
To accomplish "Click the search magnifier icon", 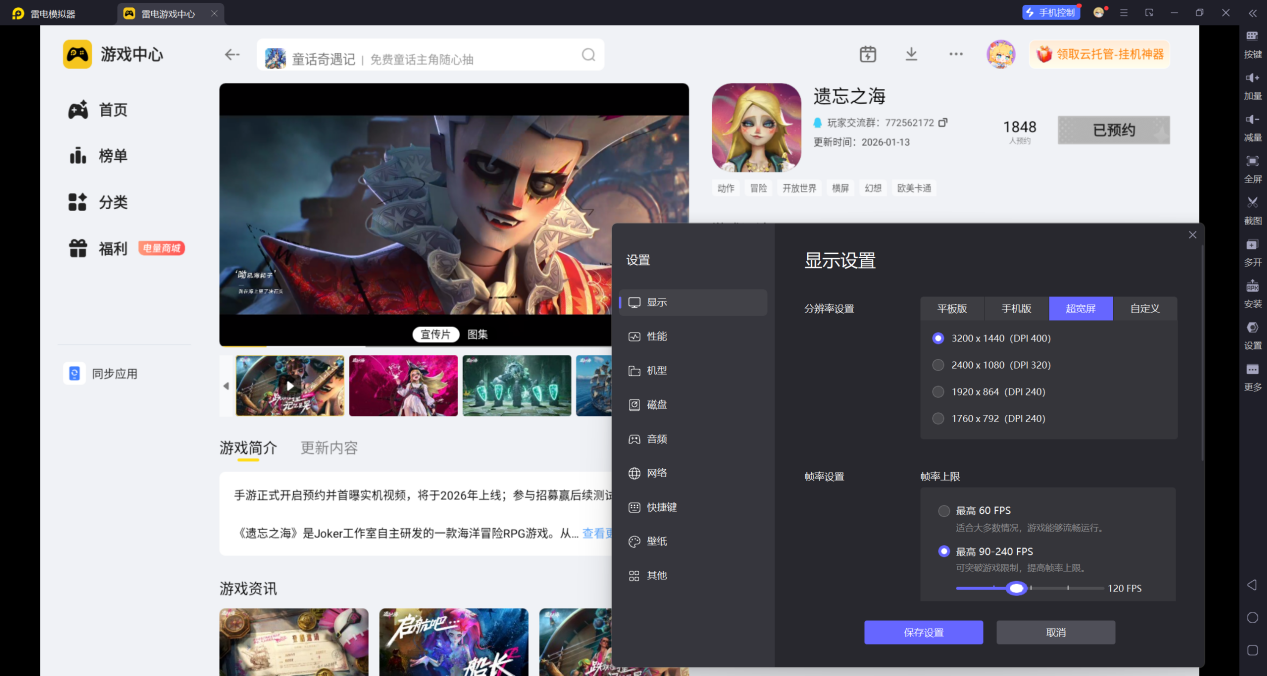I will tap(589, 55).
